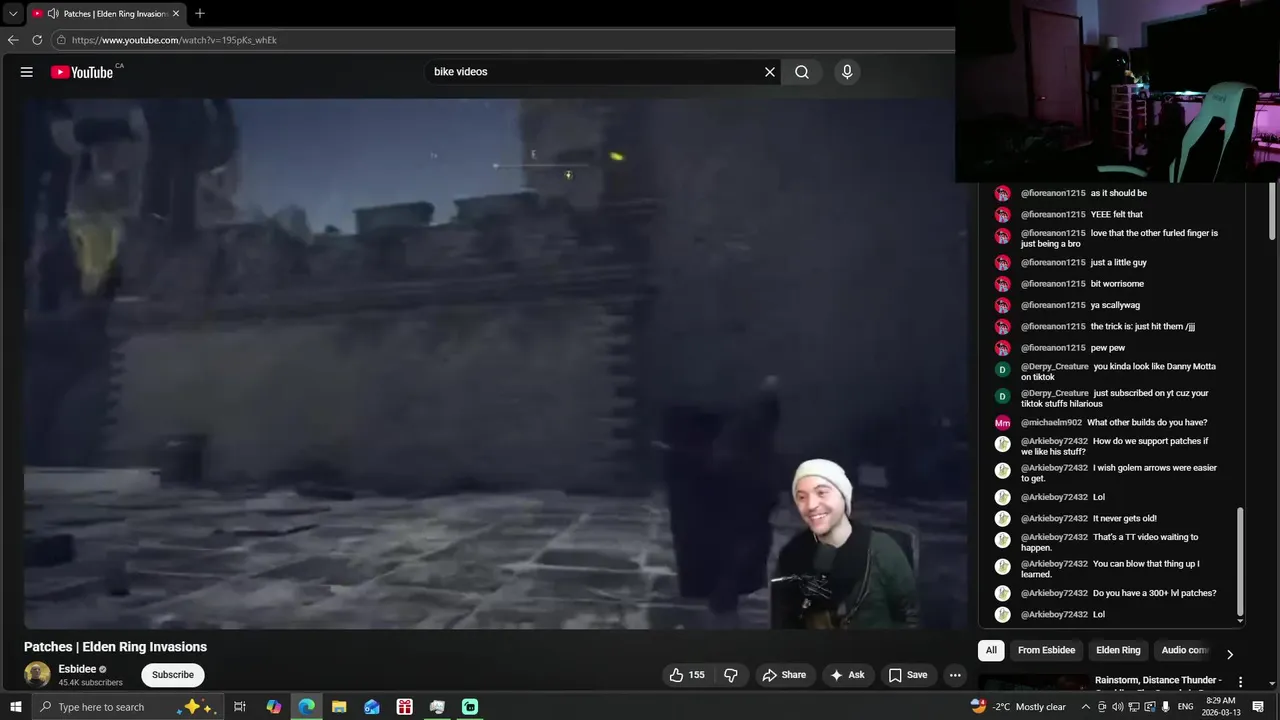1280x720 pixels.
Task: Open File Explorer from the taskbar
Action: (339, 707)
